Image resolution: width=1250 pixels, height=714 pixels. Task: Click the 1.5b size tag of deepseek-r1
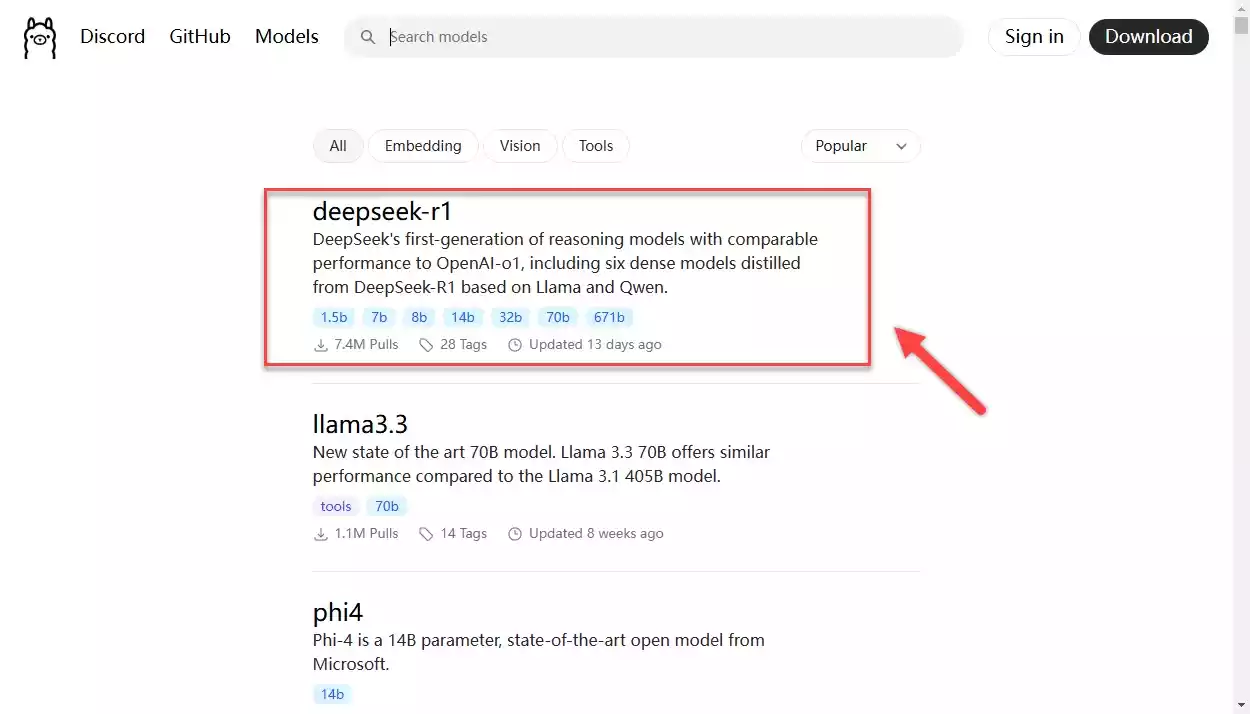[334, 318]
